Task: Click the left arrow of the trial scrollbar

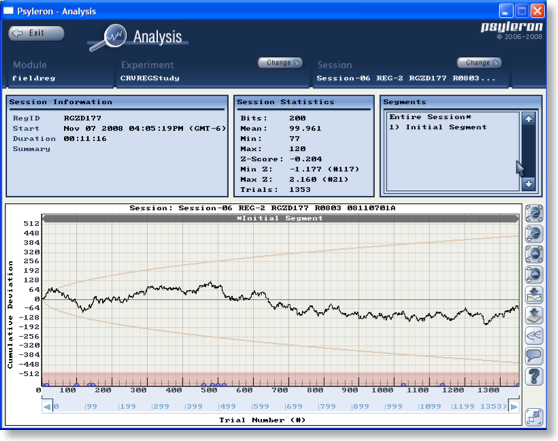Action: click(47, 406)
